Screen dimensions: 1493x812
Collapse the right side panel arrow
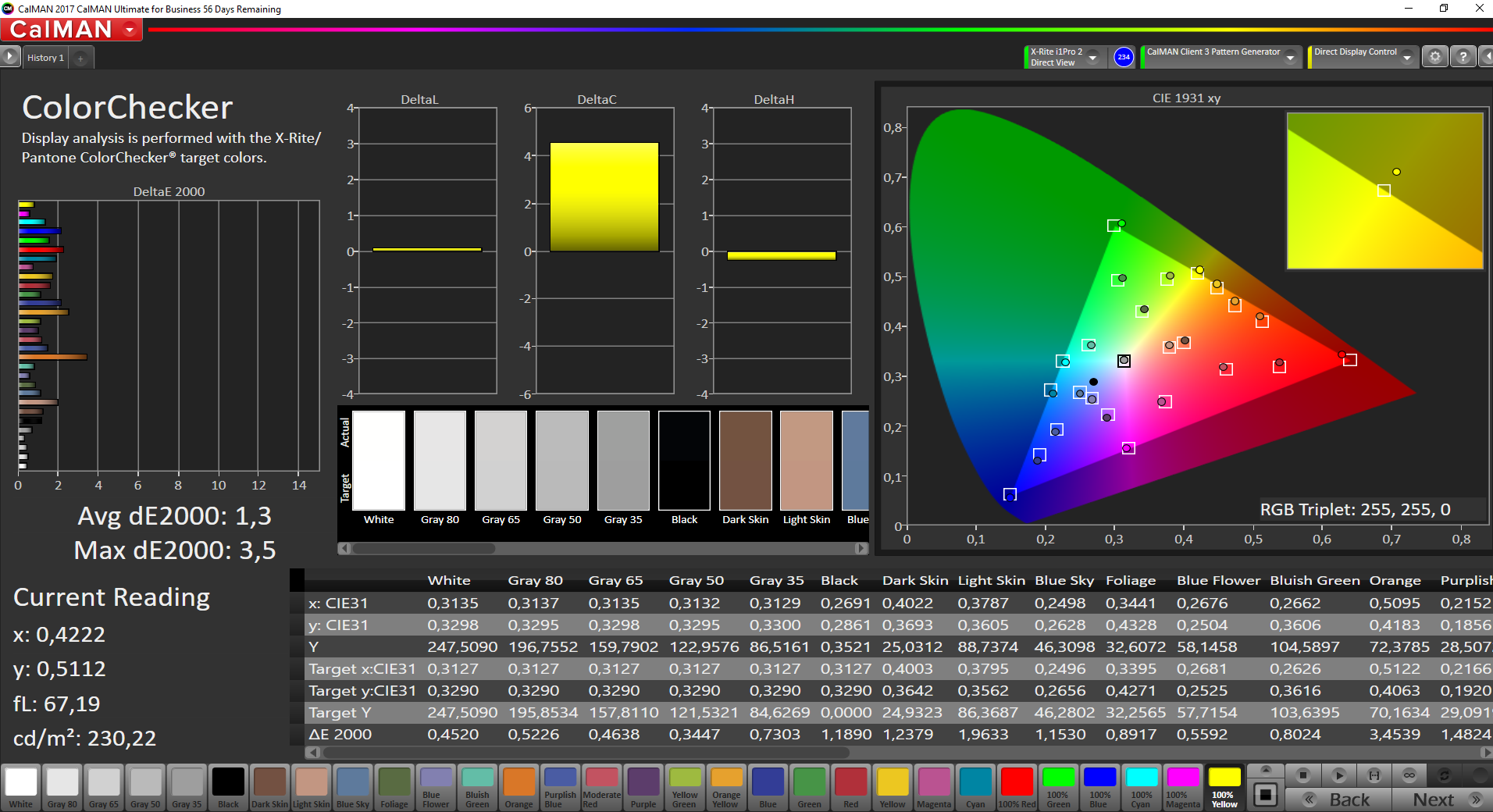tap(1486, 57)
